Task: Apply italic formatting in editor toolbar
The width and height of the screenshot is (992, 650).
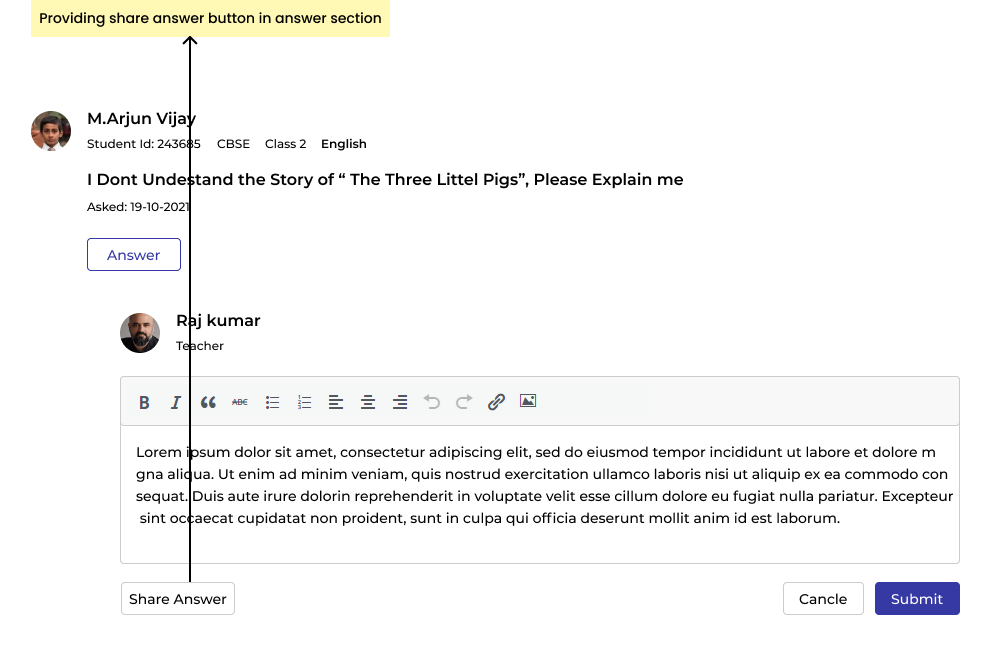Action: point(176,402)
